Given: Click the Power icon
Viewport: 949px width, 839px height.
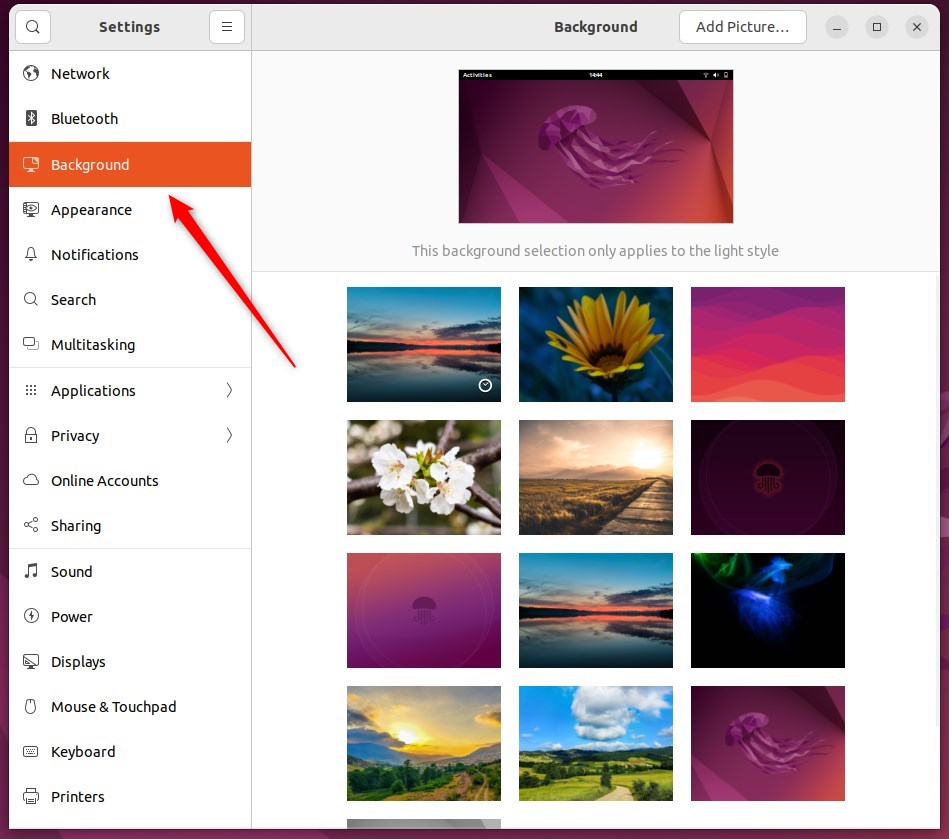Looking at the screenshot, I should (x=31, y=616).
